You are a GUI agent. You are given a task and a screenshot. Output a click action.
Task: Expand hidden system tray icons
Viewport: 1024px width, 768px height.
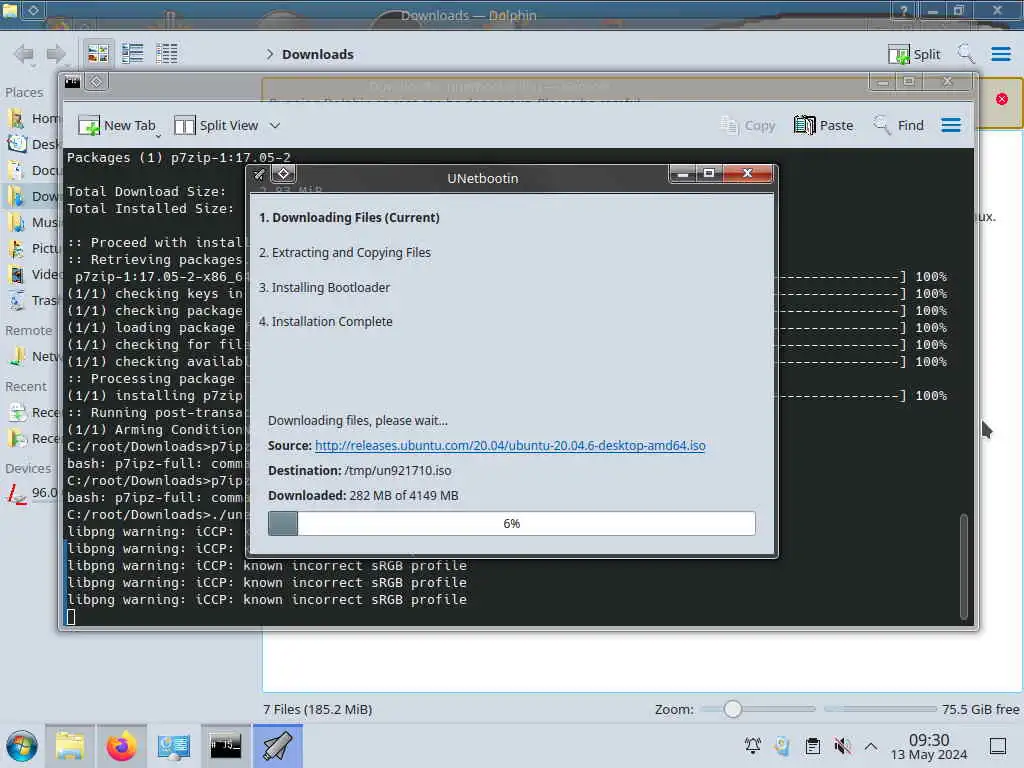(871, 745)
